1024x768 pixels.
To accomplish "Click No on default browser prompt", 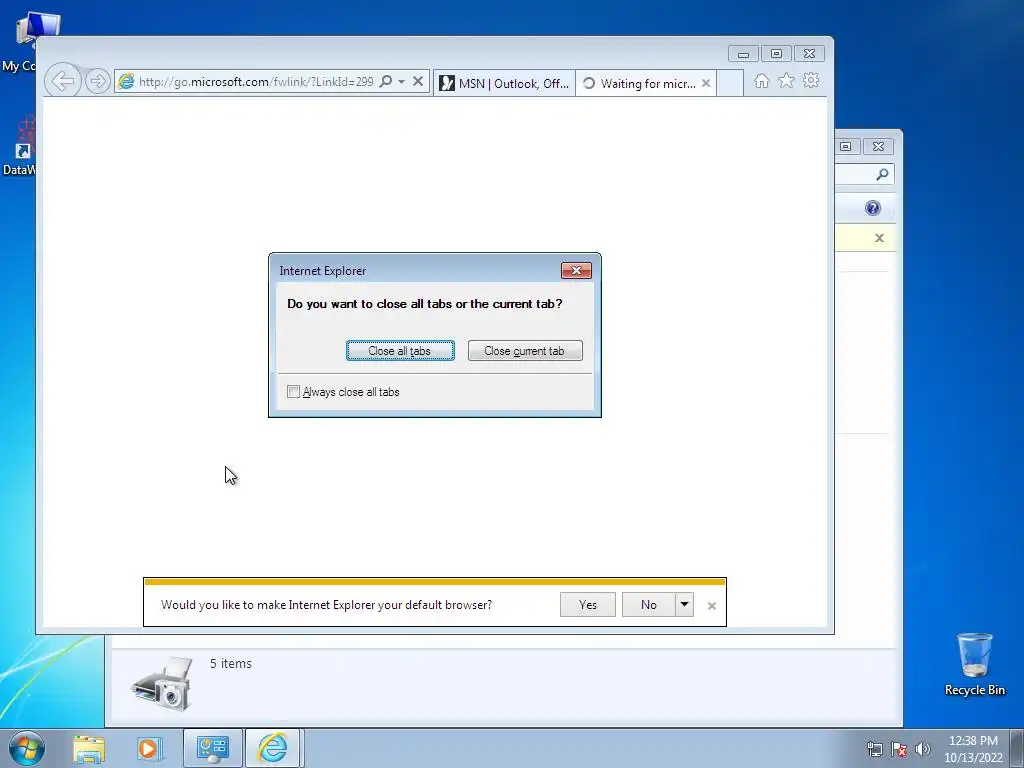I will tap(648, 605).
